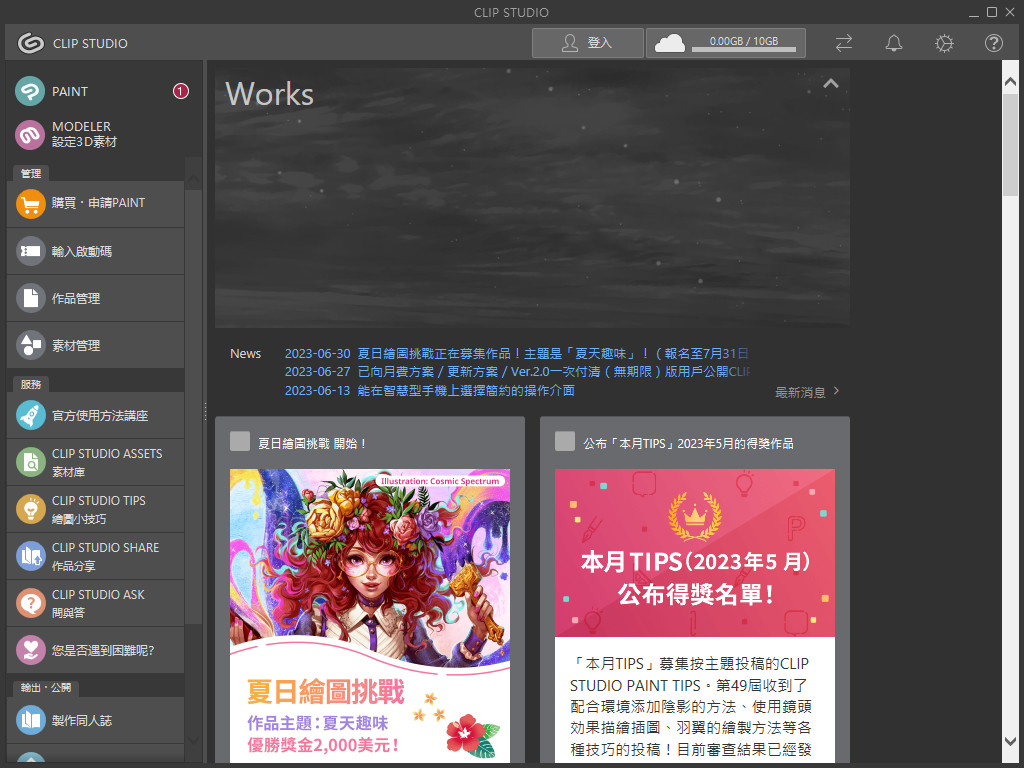The height and width of the screenshot is (768, 1024).
Task: Open the notifications bell
Action: tap(893, 43)
